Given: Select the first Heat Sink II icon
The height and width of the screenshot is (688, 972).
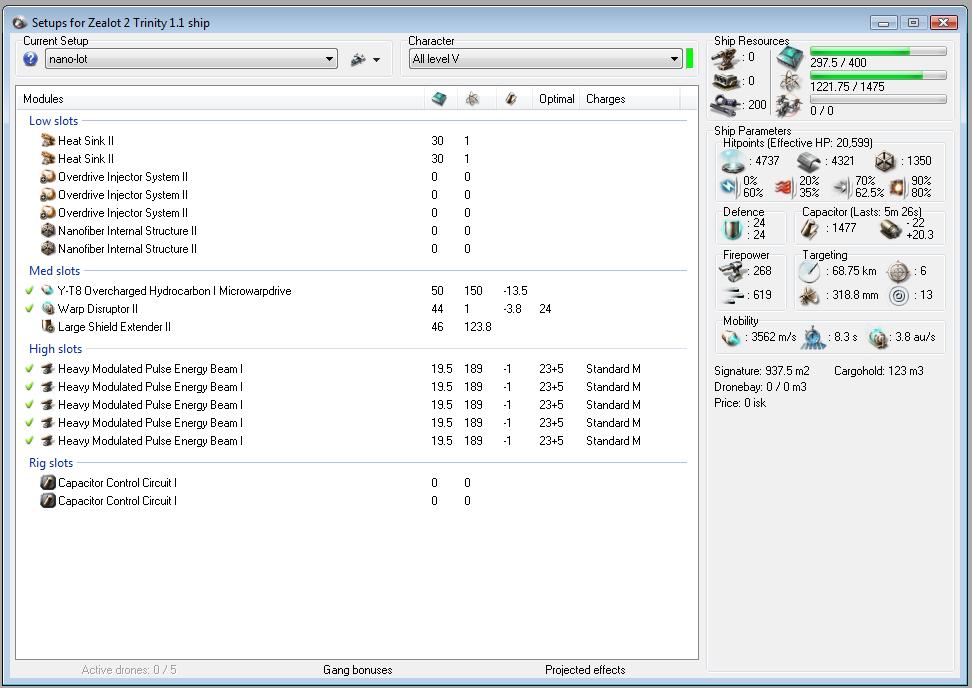Looking at the screenshot, I should pos(48,141).
